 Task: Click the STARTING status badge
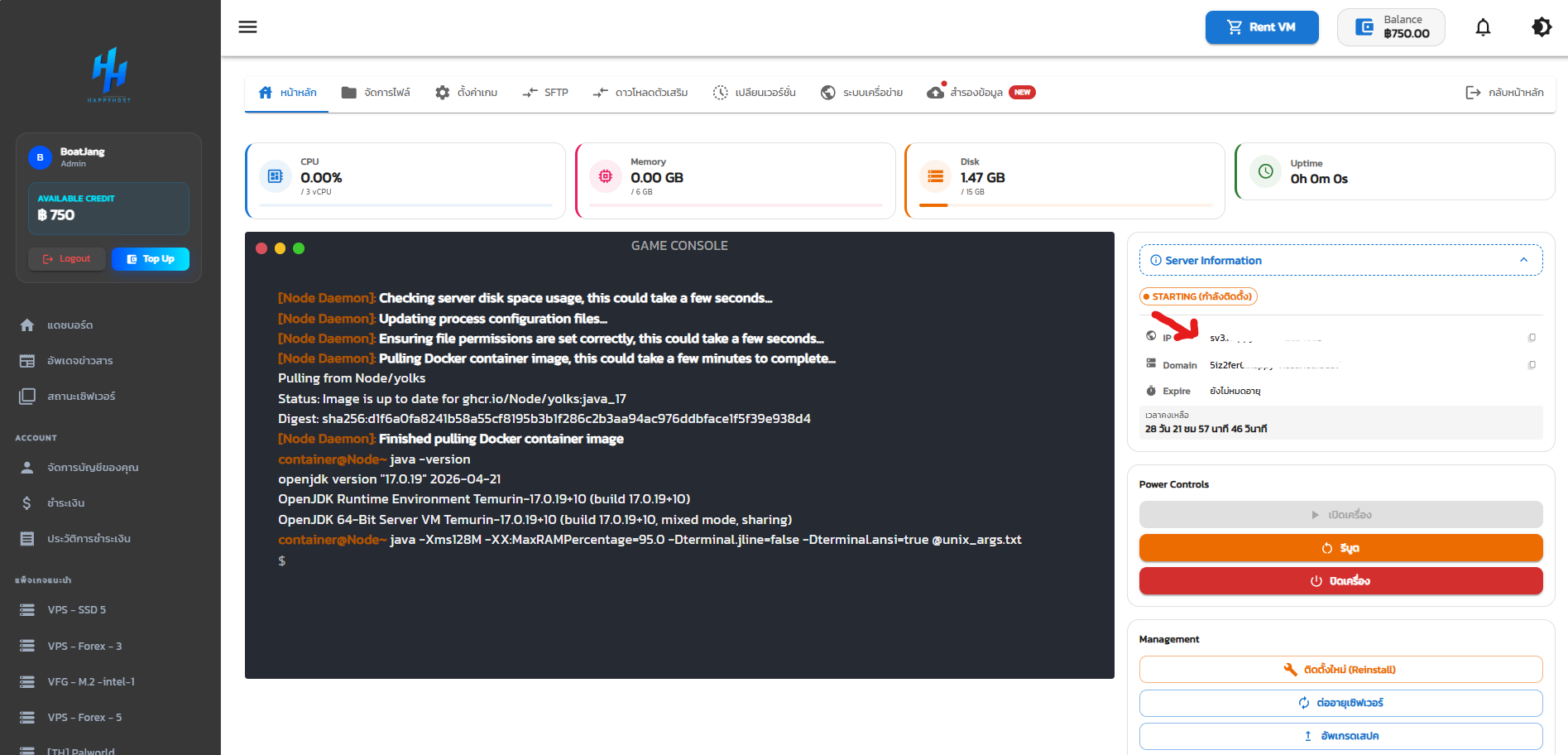[1198, 296]
